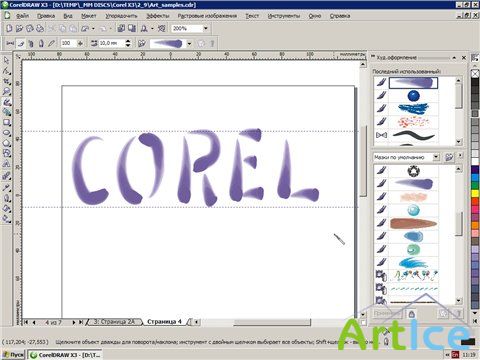Select the Shape edit tool
Screen dimensions: 480x360
click(7, 71)
